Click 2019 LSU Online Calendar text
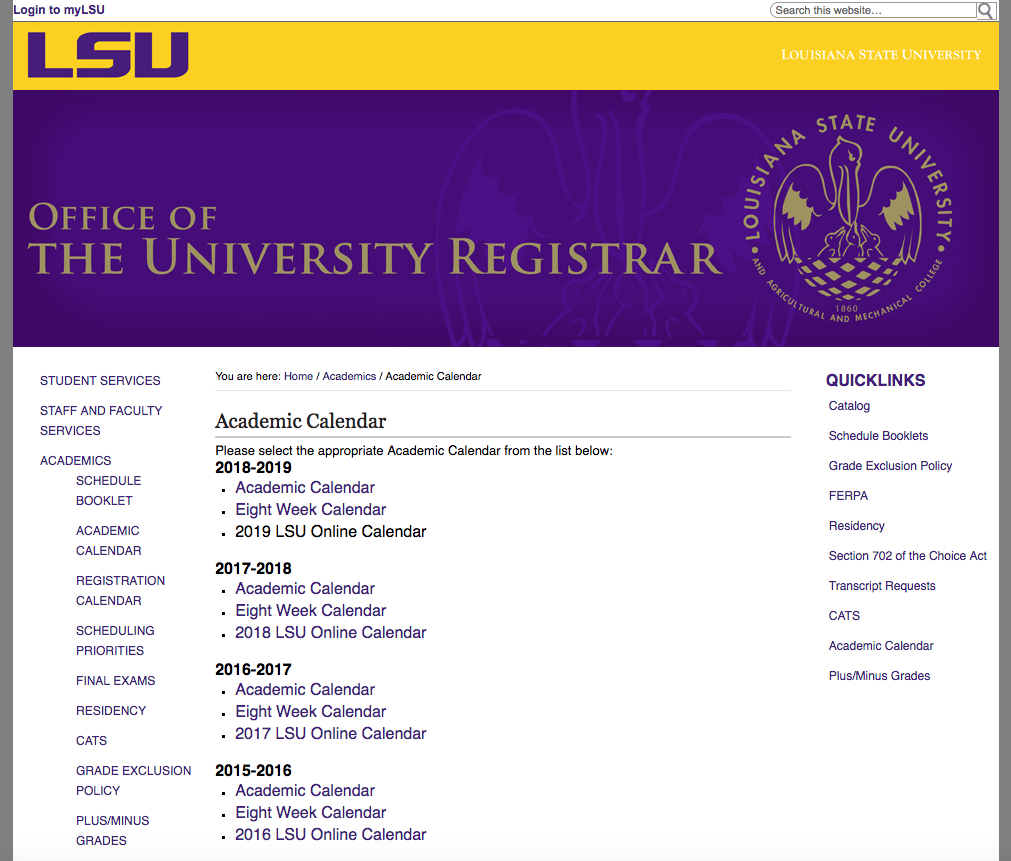 tap(331, 531)
